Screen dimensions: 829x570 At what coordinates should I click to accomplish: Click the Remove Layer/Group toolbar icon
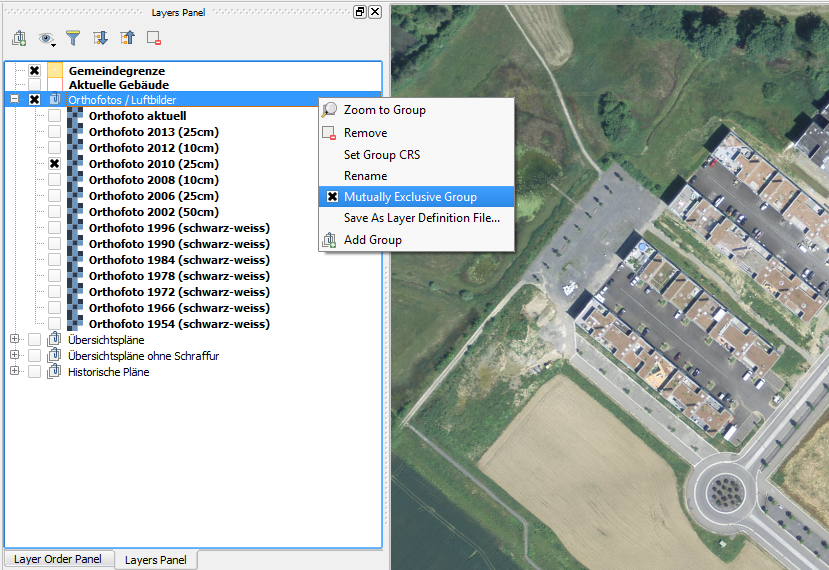pos(154,38)
